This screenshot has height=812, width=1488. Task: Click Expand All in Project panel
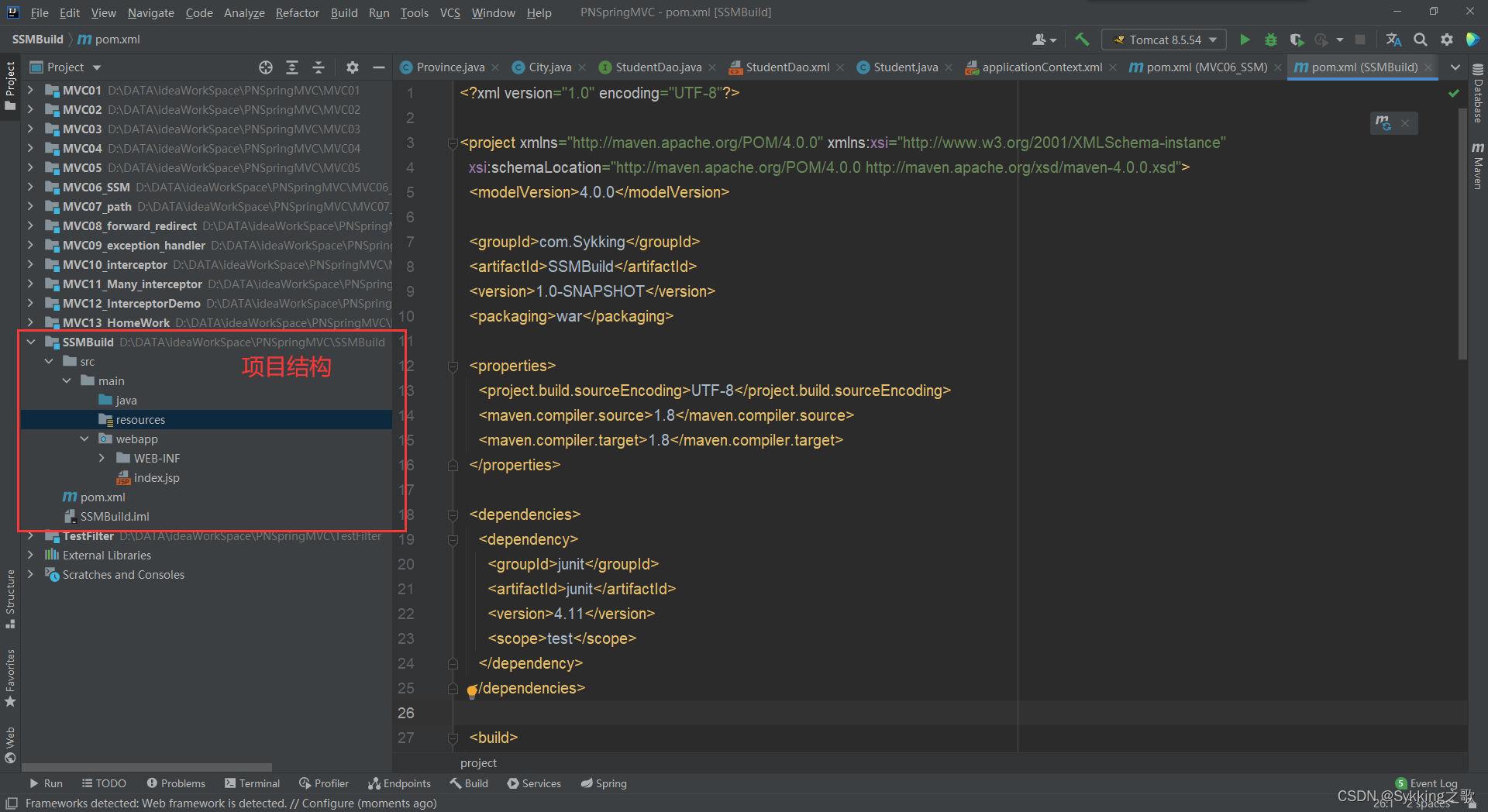coord(292,67)
